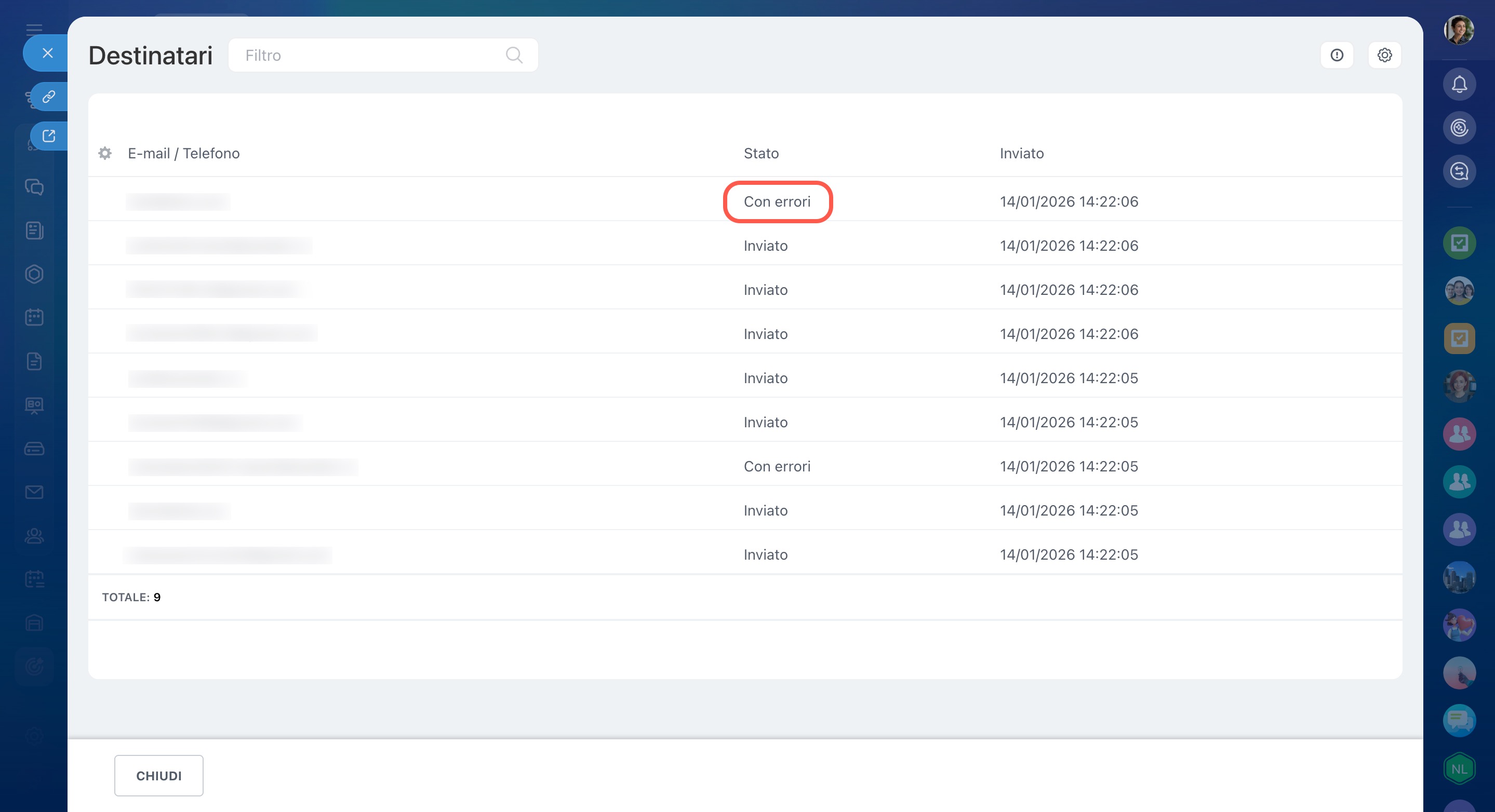The height and width of the screenshot is (812, 1495).
Task: Click the CHIUDI button
Action: [x=158, y=776]
